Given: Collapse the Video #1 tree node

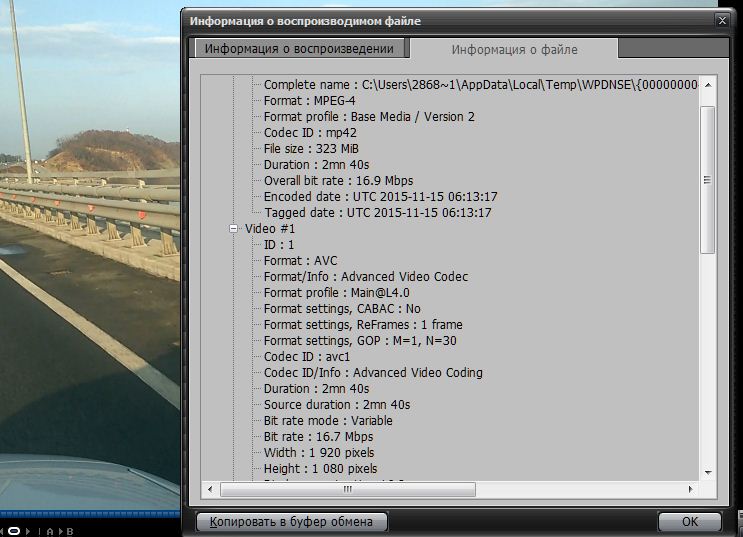Looking at the screenshot, I should 234,229.
